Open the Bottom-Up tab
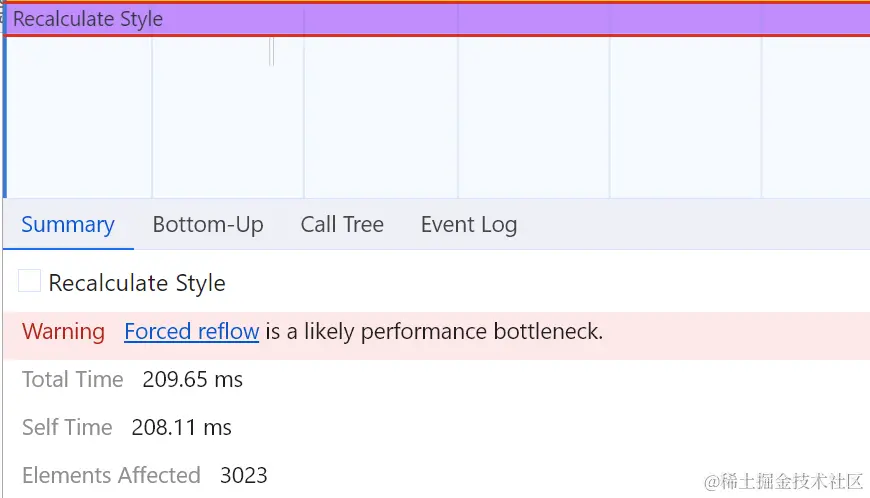870x498 pixels. click(x=208, y=225)
